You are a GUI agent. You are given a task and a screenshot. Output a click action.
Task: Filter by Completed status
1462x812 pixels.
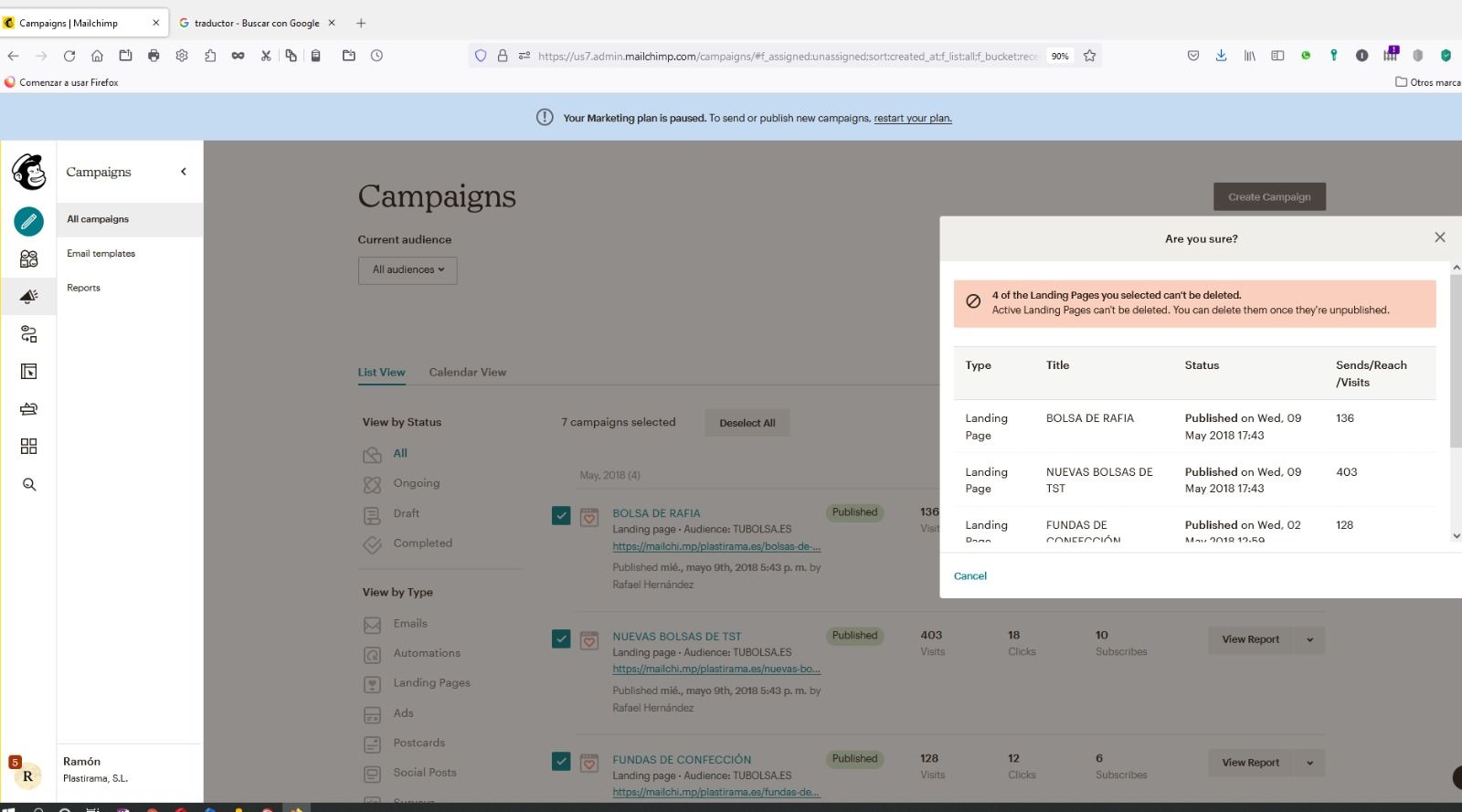(423, 543)
